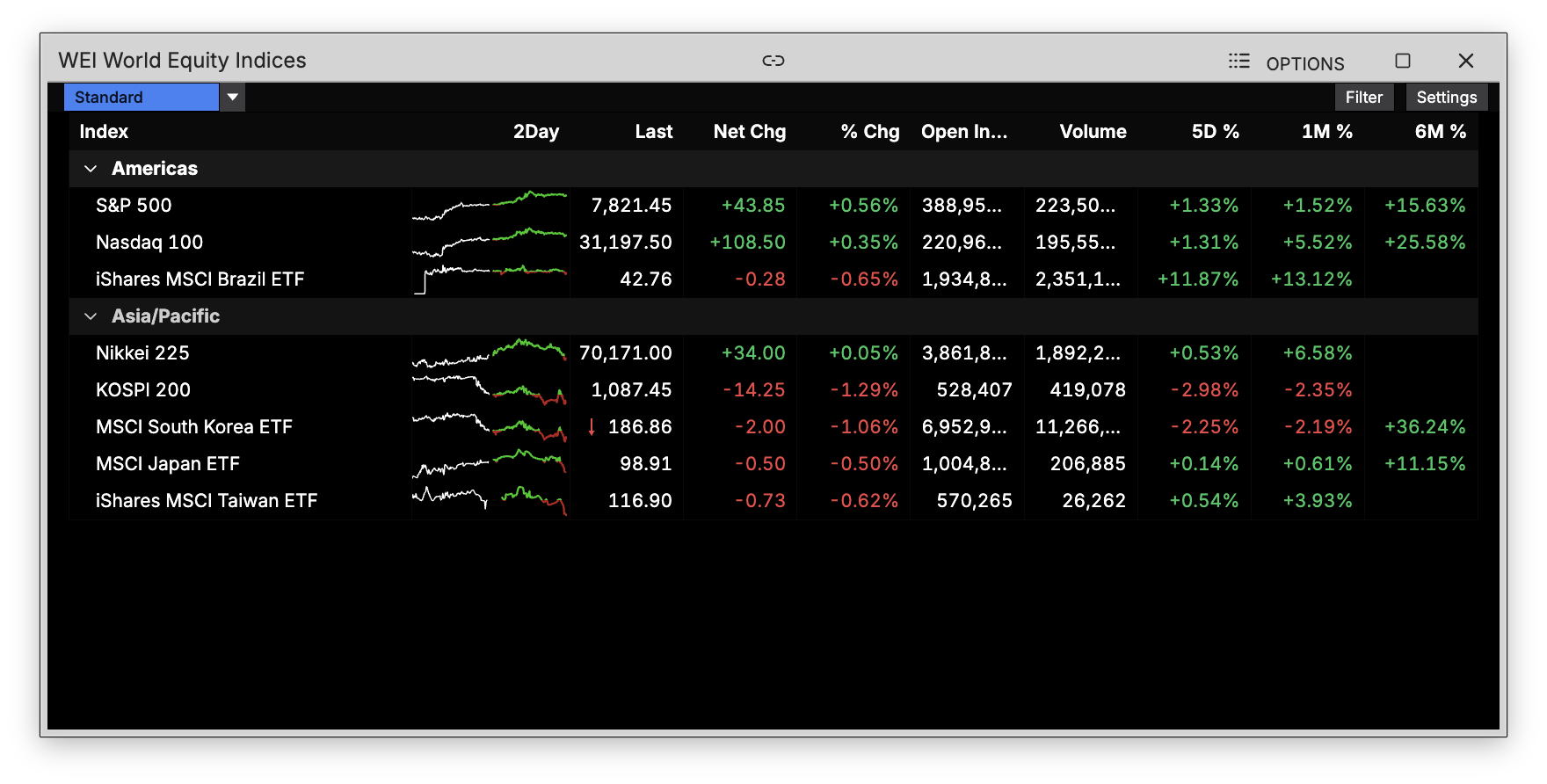The height and width of the screenshot is (784, 1547).
Task: Click the 206,885 volume cell
Action: pos(1088,464)
